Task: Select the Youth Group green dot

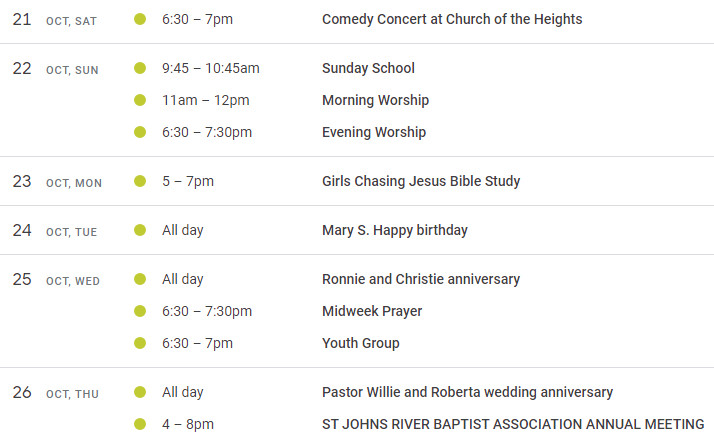Action: tap(140, 343)
